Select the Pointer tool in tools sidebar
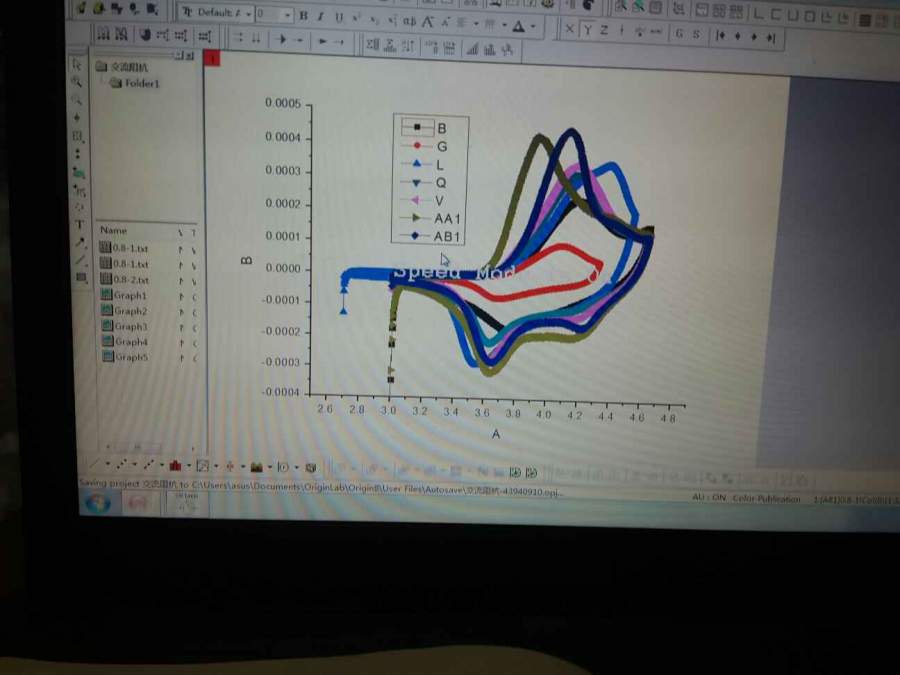 click(77, 64)
